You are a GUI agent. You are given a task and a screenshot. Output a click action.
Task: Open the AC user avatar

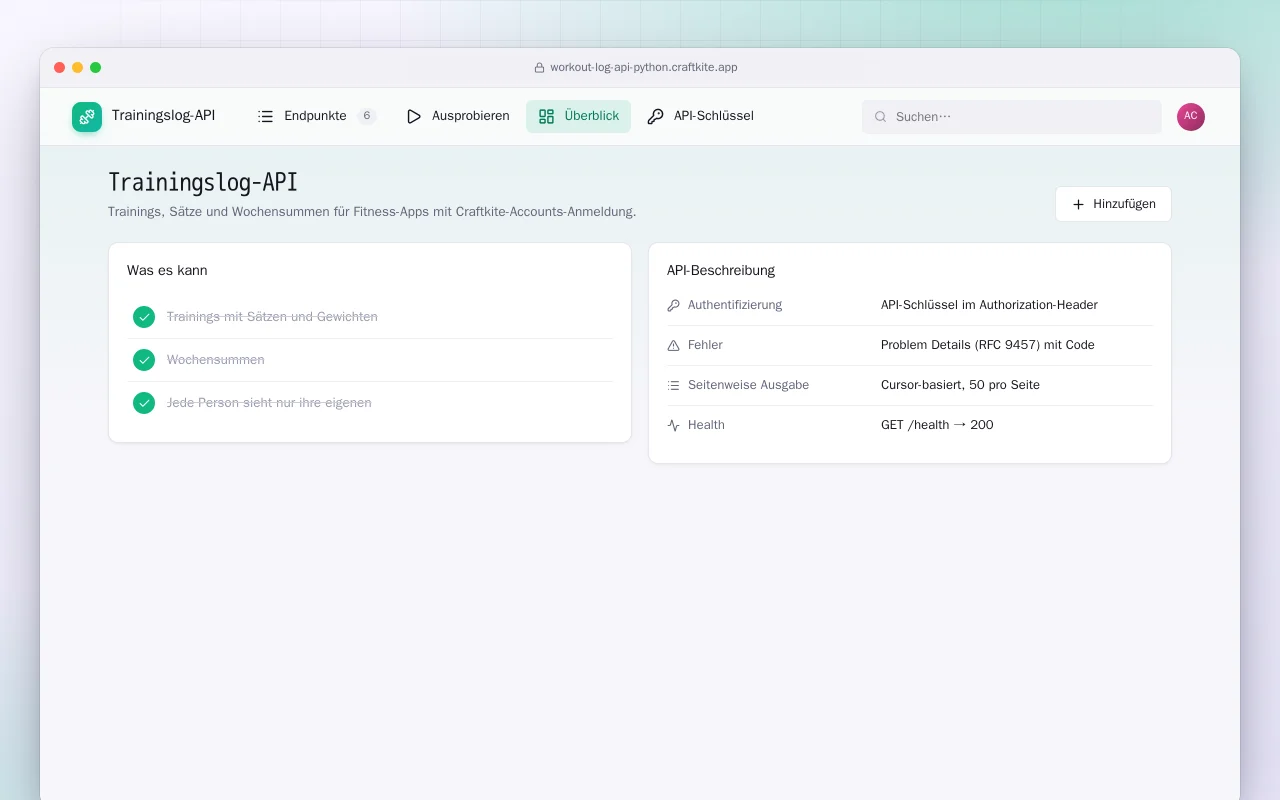1191,117
